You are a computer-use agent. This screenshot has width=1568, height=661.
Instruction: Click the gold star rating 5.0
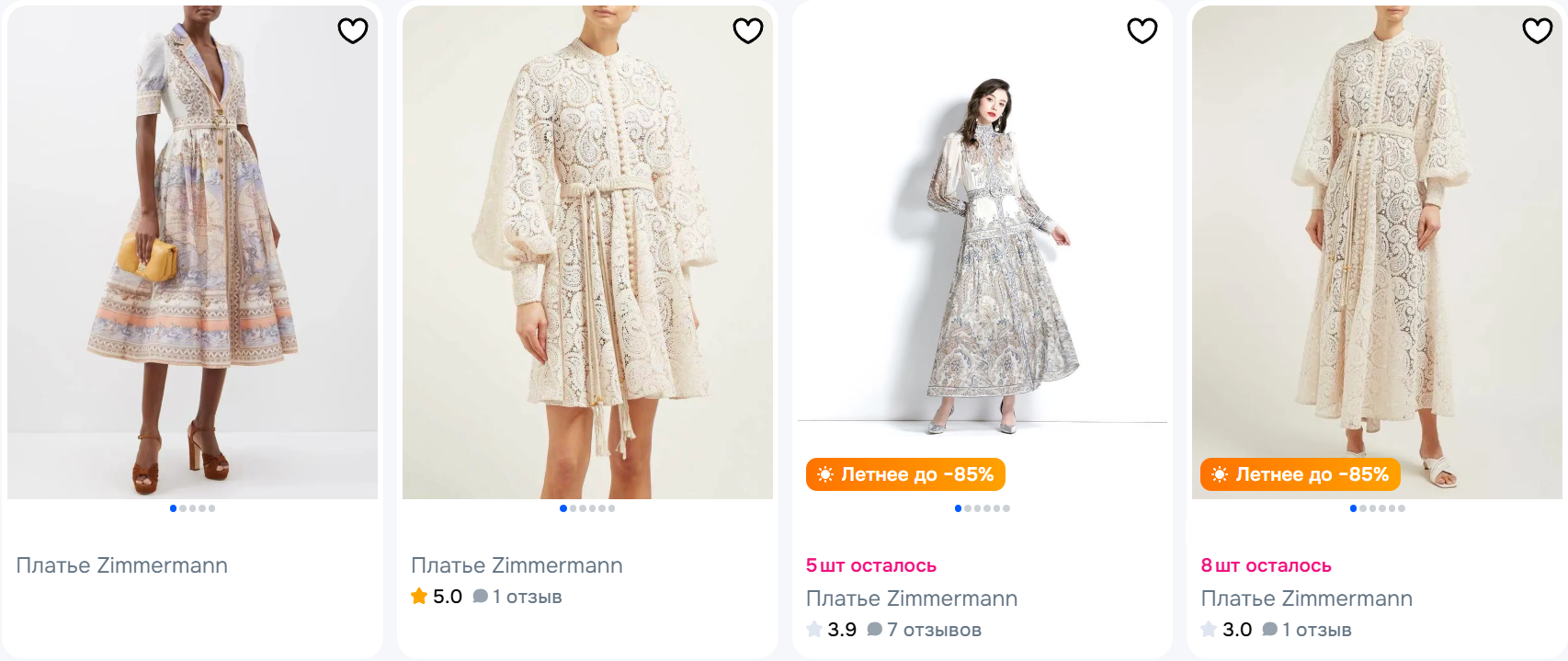[x=420, y=597]
